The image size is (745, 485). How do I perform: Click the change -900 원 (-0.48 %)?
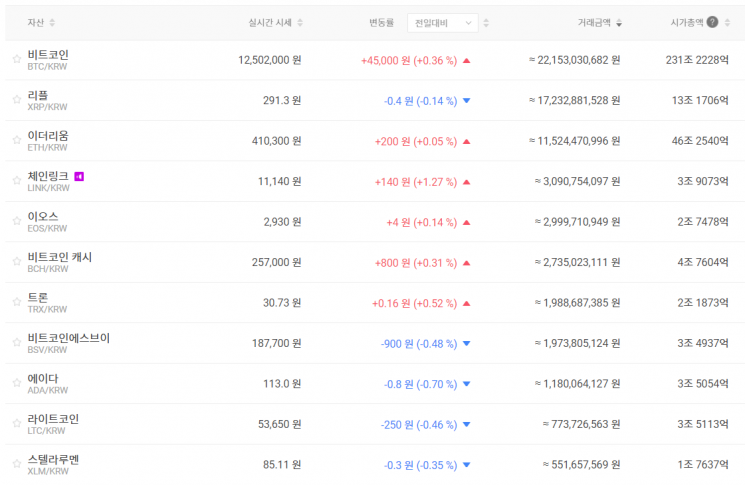[419, 343]
